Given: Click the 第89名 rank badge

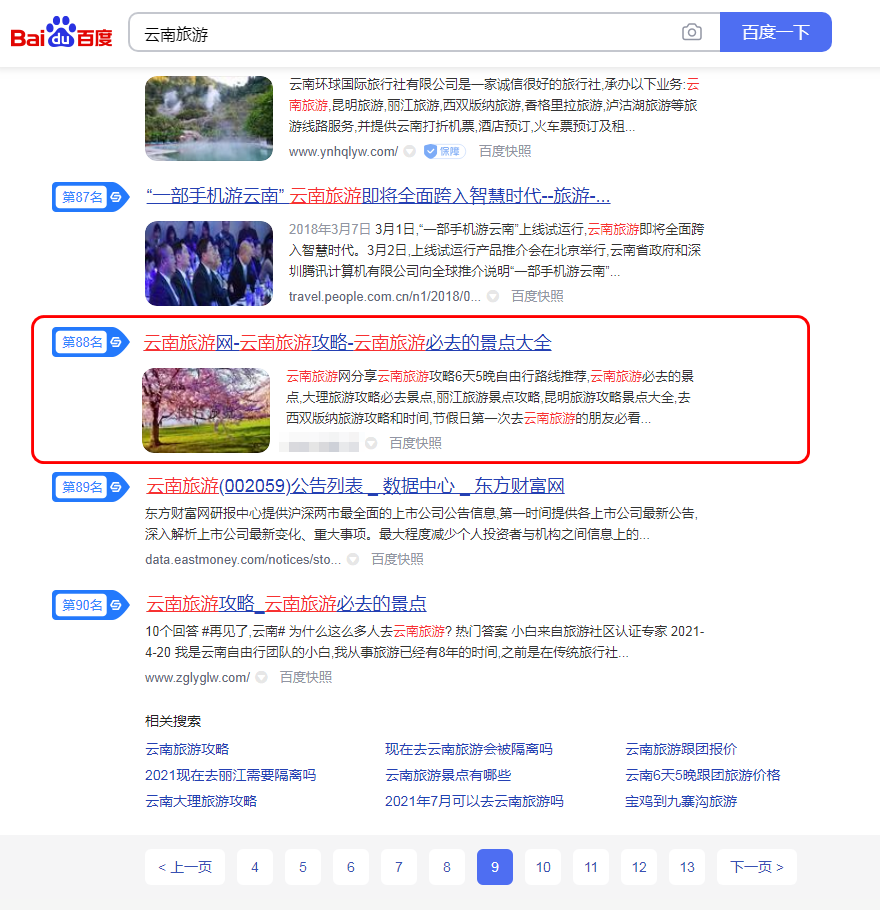Looking at the screenshot, I should click(81, 487).
